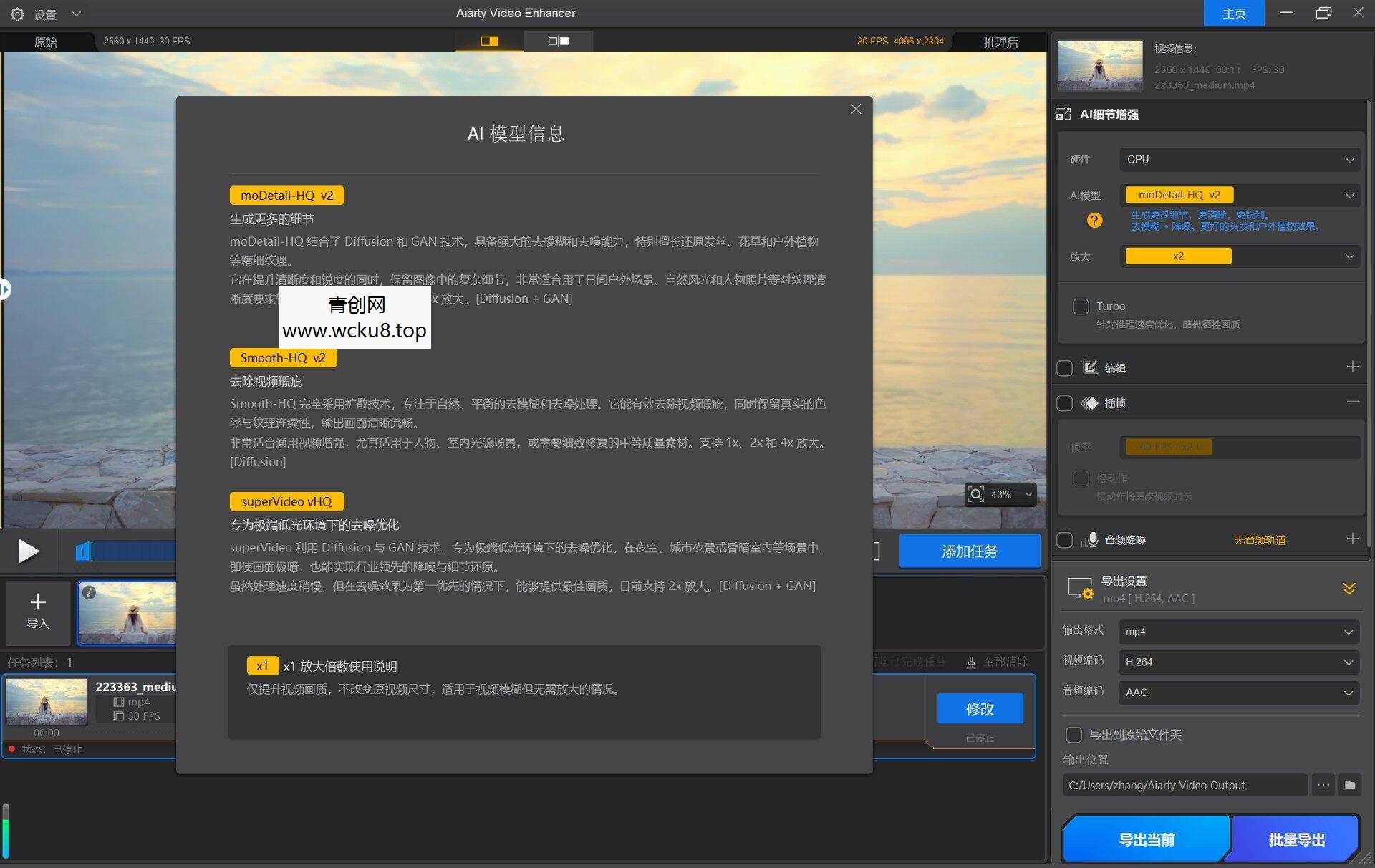
Task: Click the 插帧 frame interpolation icon
Action: coord(1091,402)
